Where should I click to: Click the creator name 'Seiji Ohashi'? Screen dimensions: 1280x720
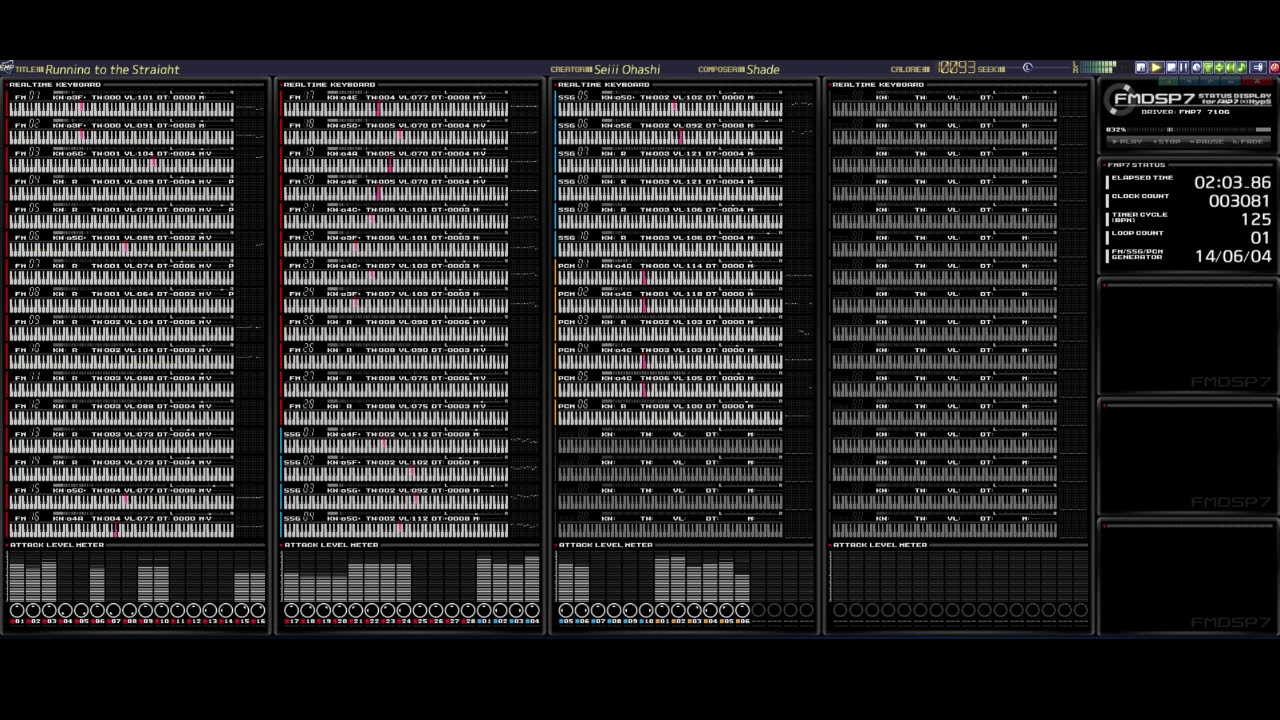pos(627,69)
